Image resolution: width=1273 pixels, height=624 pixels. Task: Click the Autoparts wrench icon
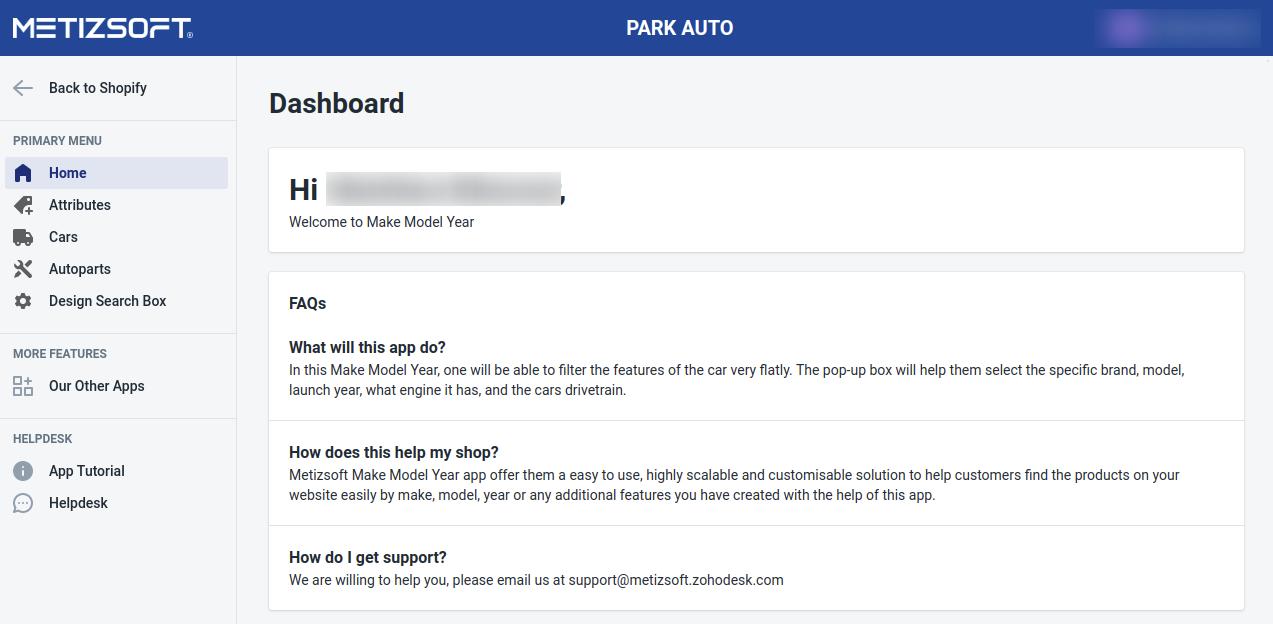[x=23, y=269]
